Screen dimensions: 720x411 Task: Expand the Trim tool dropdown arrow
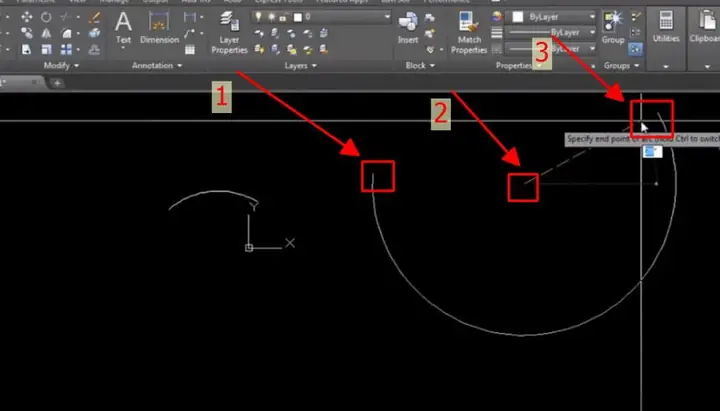pos(78,17)
